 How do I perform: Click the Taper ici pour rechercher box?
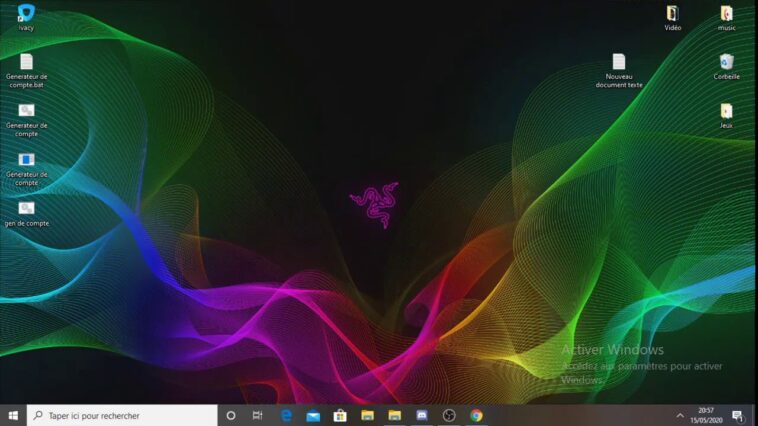click(122, 415)
